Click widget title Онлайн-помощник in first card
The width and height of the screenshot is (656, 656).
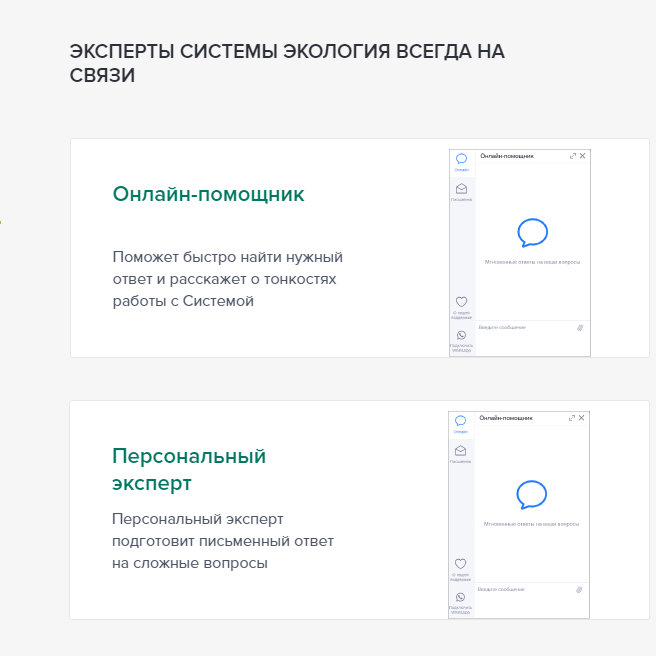click(x=507, y=156)
